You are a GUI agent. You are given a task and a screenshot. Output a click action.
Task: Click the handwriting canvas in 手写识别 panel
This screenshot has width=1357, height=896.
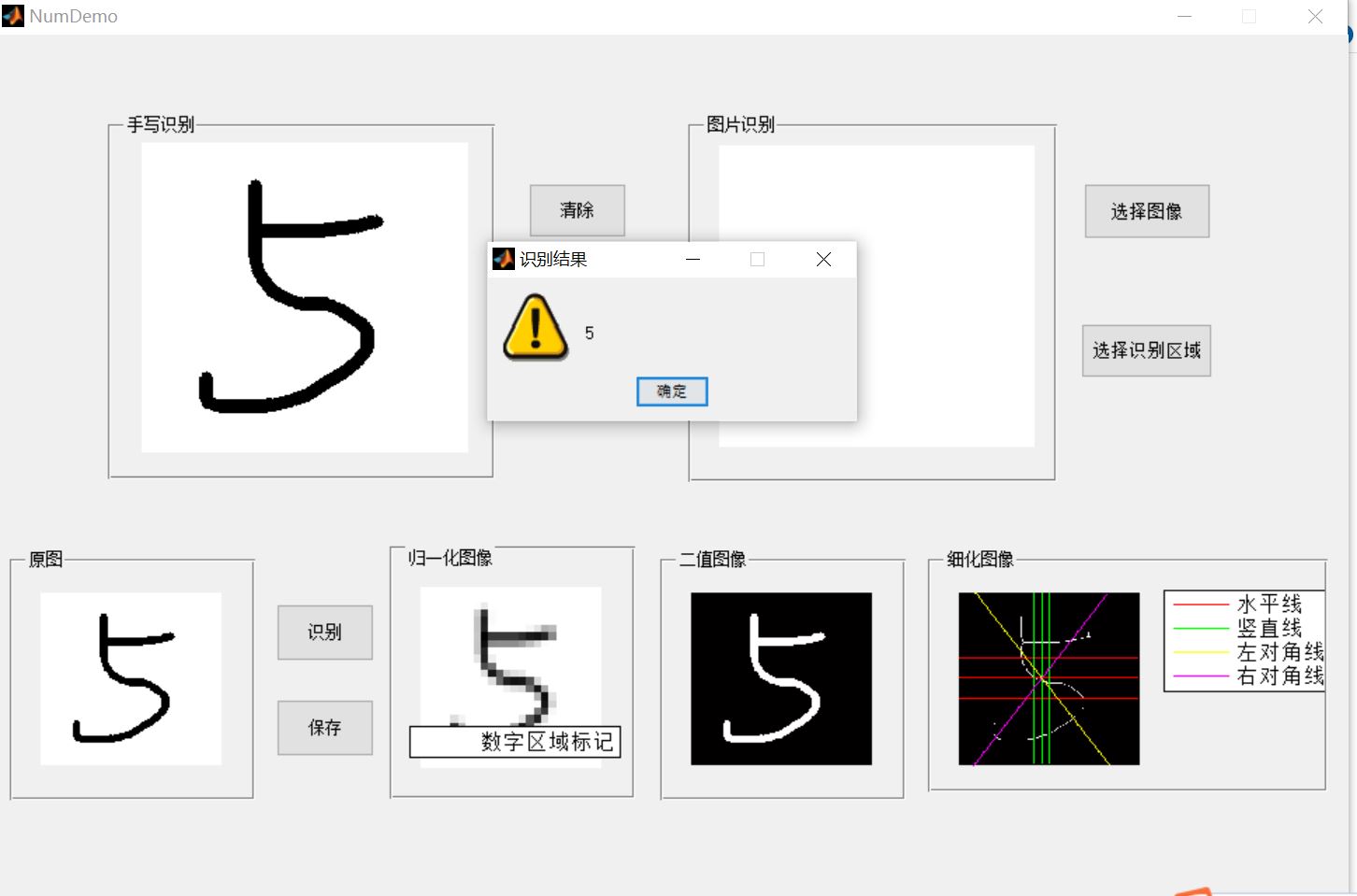click(x=304, y=296)
